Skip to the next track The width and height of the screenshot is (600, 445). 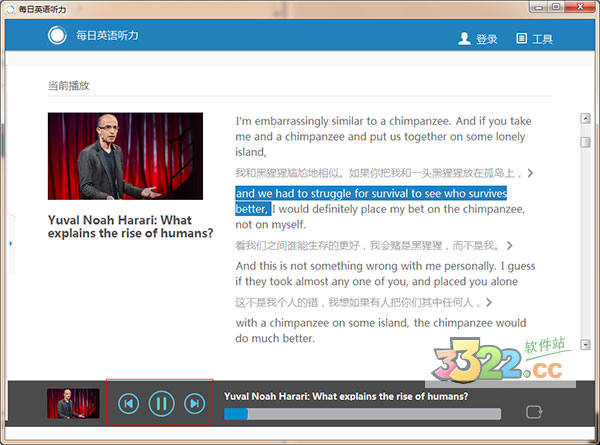tap(194, 403)
